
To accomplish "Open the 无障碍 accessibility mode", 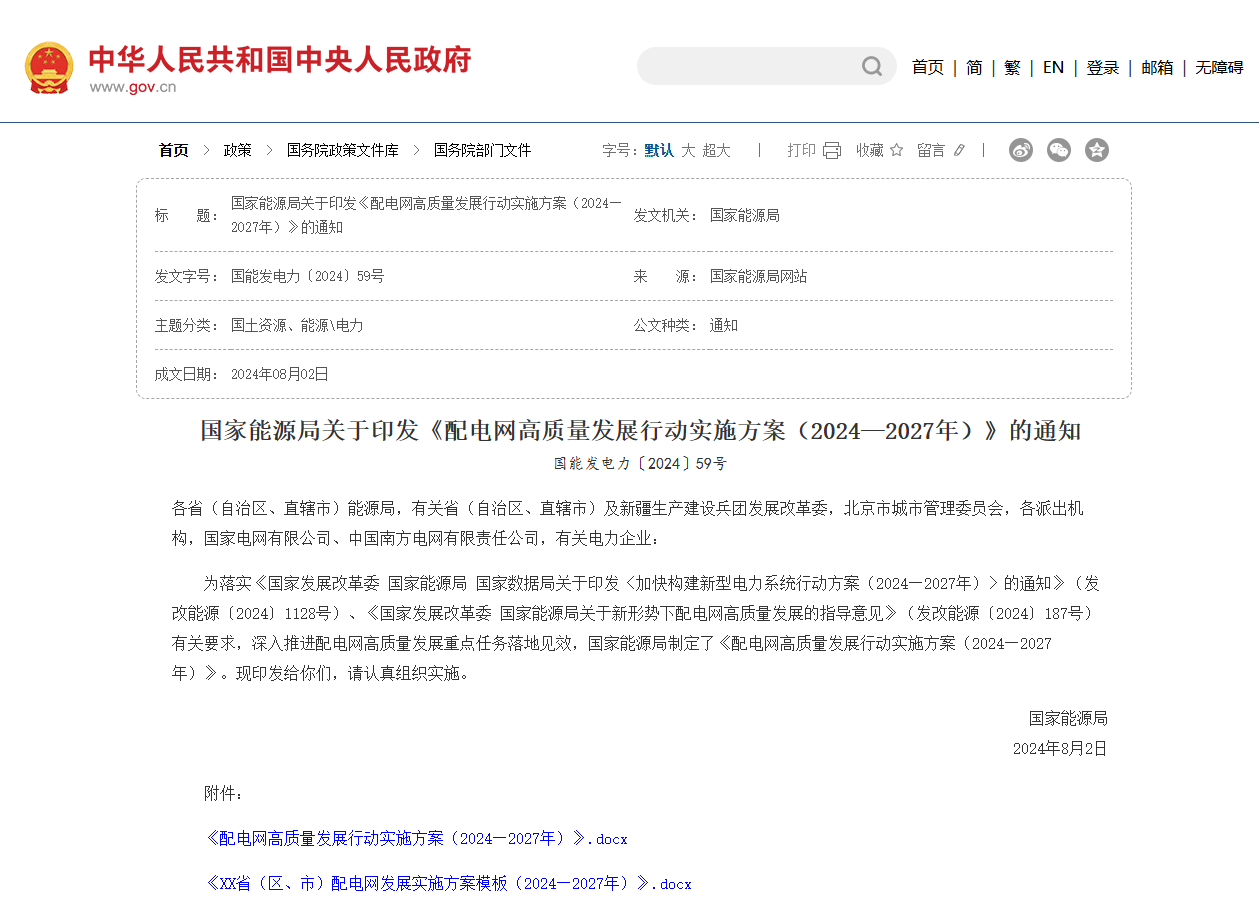I will click(1219, 67).
